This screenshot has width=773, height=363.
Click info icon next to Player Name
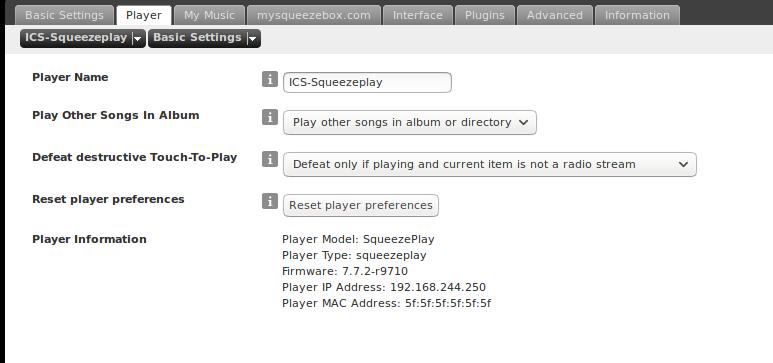coord(270,79)
